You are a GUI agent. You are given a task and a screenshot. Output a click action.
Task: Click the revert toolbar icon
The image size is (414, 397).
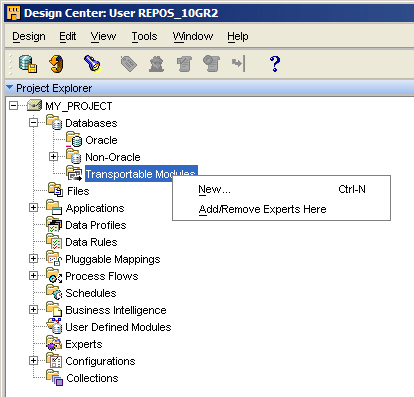[x=57, y=64]
